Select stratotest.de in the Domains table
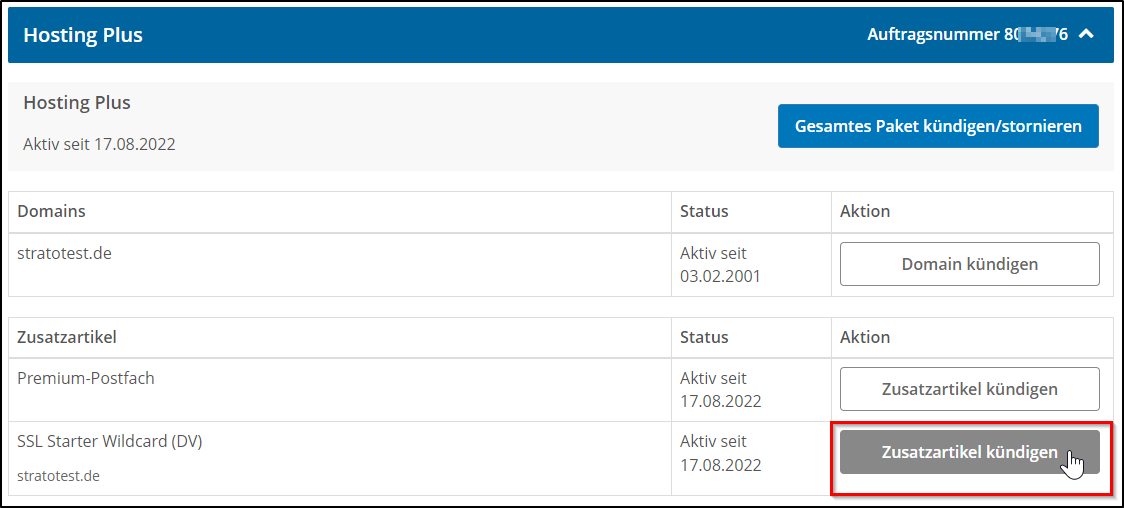The height and width of the screenshot is (508, 1124). 64,253
